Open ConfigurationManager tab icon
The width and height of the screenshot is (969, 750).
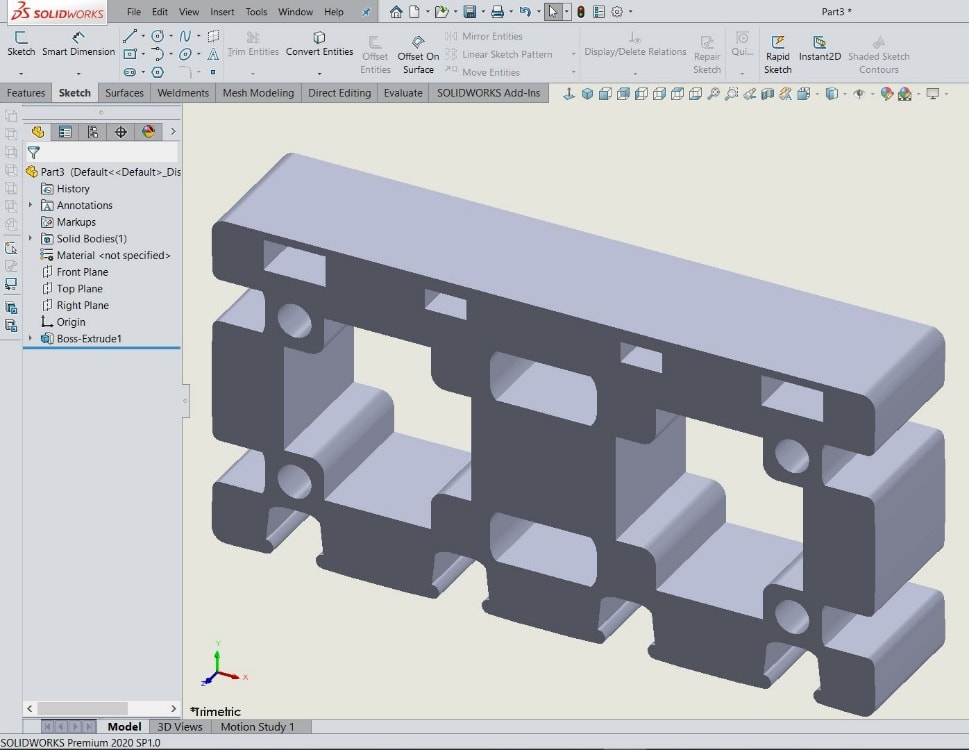(93, 132)
